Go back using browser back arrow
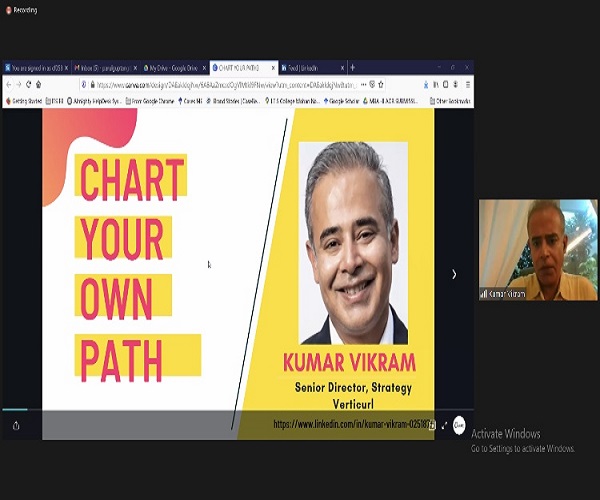 tap(9, 85)
